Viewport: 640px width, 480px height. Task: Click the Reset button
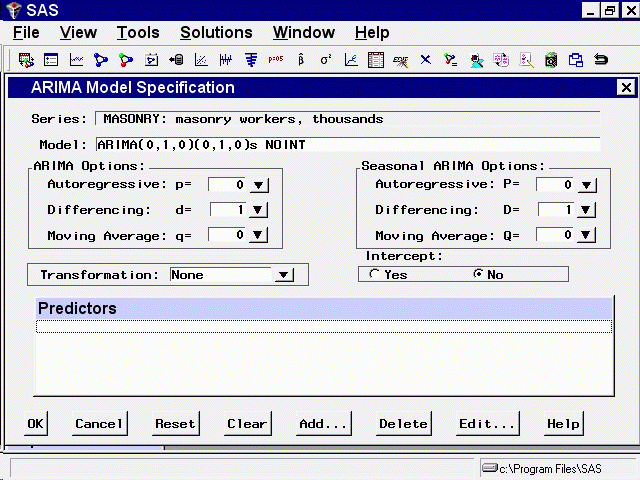click(176, 424)
